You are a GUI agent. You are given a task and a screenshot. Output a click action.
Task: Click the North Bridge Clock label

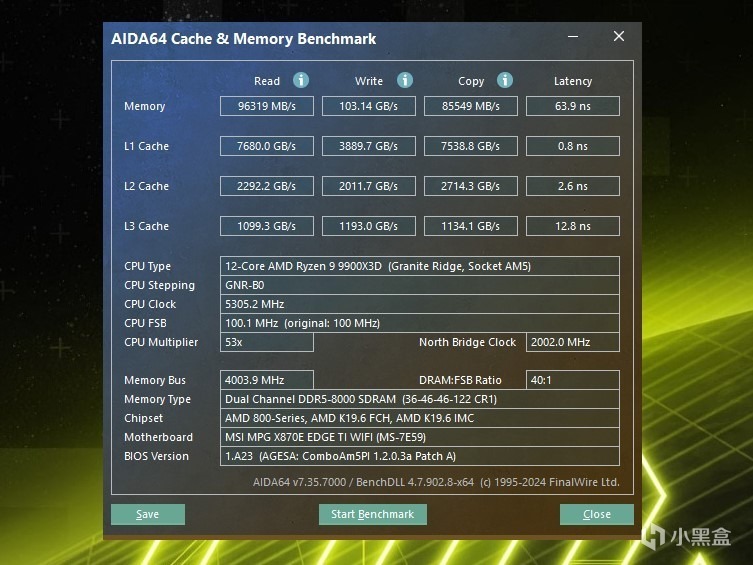[467, 342]
